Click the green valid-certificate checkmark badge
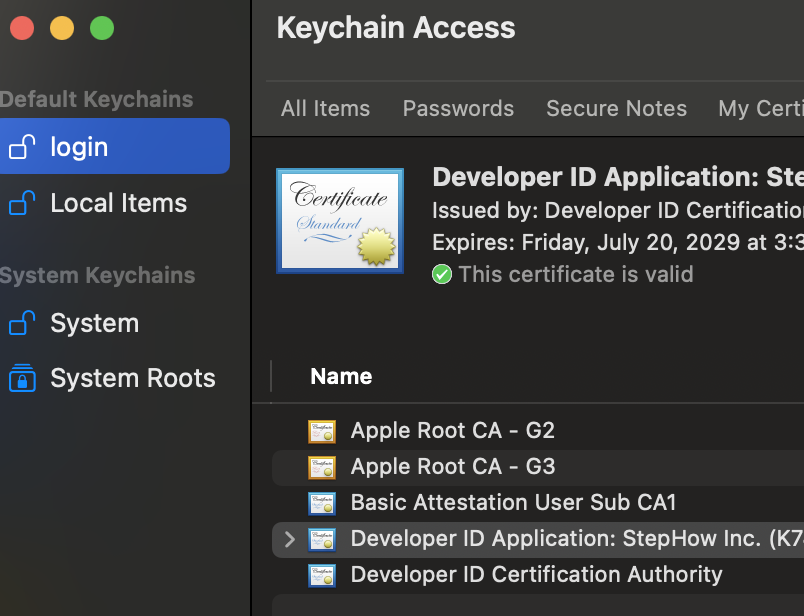This screenshot has width=804, height=616. pyautogui.click(x=442, y=274)
